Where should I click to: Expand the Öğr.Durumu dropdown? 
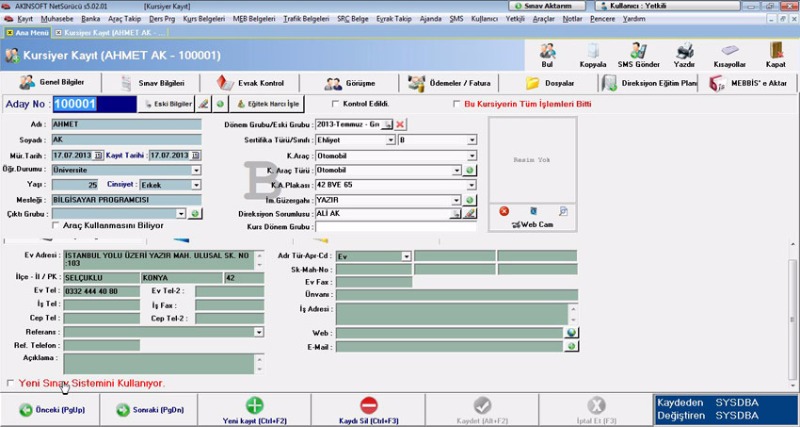(196, 170)
